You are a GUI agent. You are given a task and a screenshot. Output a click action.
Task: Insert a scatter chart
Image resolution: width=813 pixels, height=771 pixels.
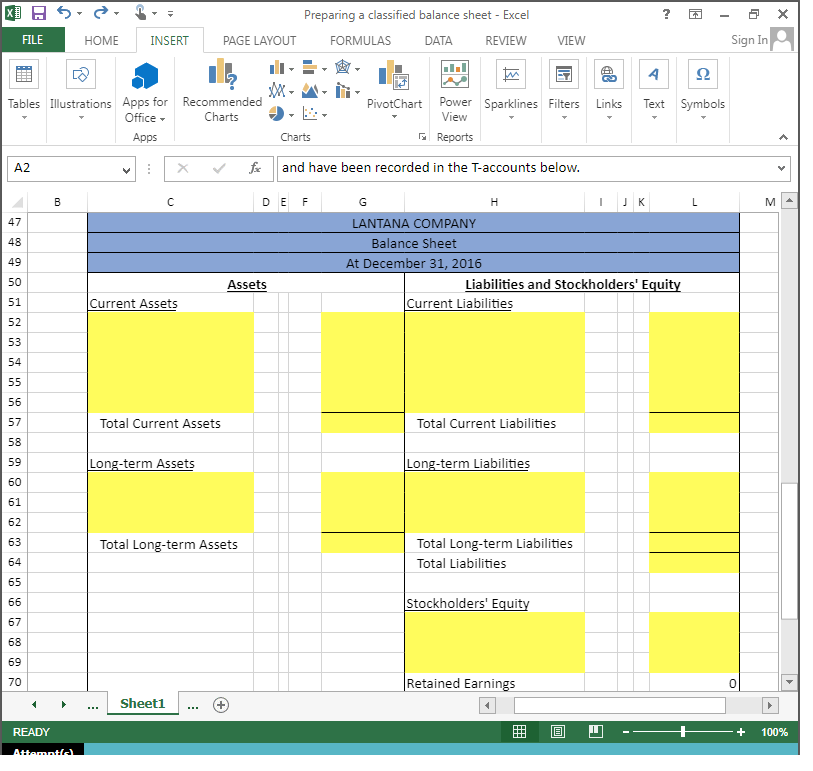coord(310,115)
